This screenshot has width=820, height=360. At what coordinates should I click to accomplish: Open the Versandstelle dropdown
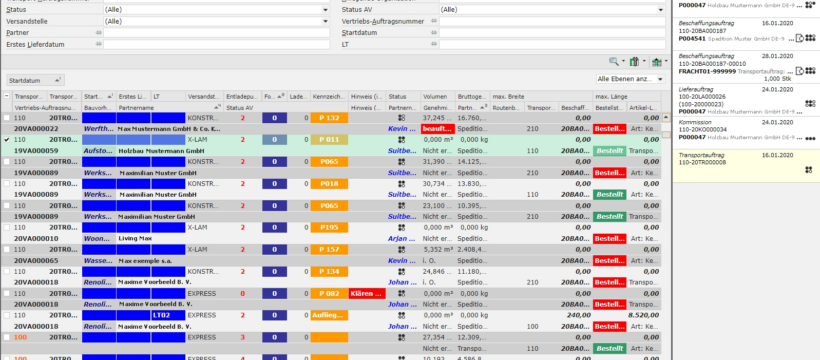(x=325, y=21)
